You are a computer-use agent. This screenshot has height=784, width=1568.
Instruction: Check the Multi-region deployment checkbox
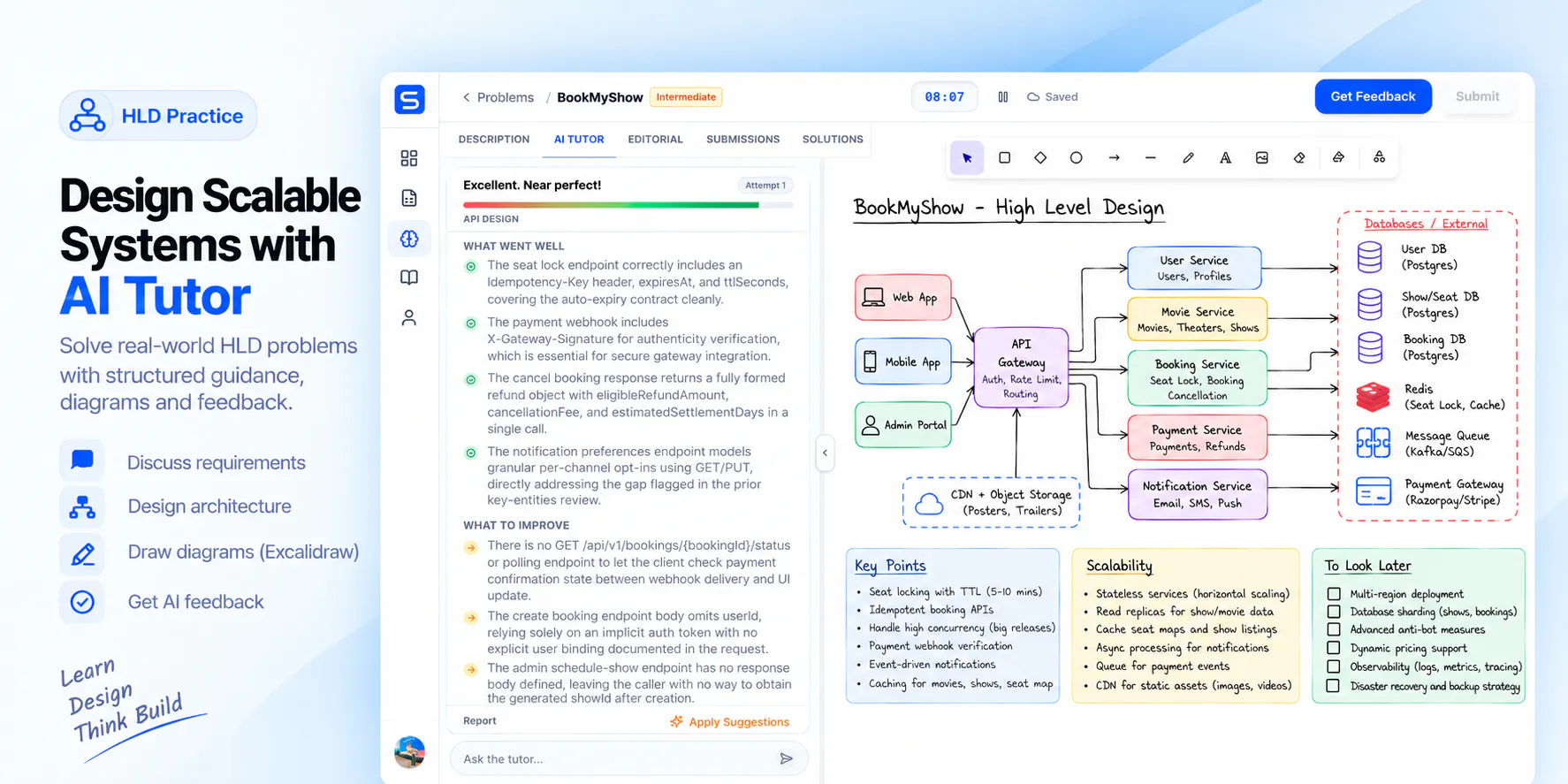[x=1334, y=594]
